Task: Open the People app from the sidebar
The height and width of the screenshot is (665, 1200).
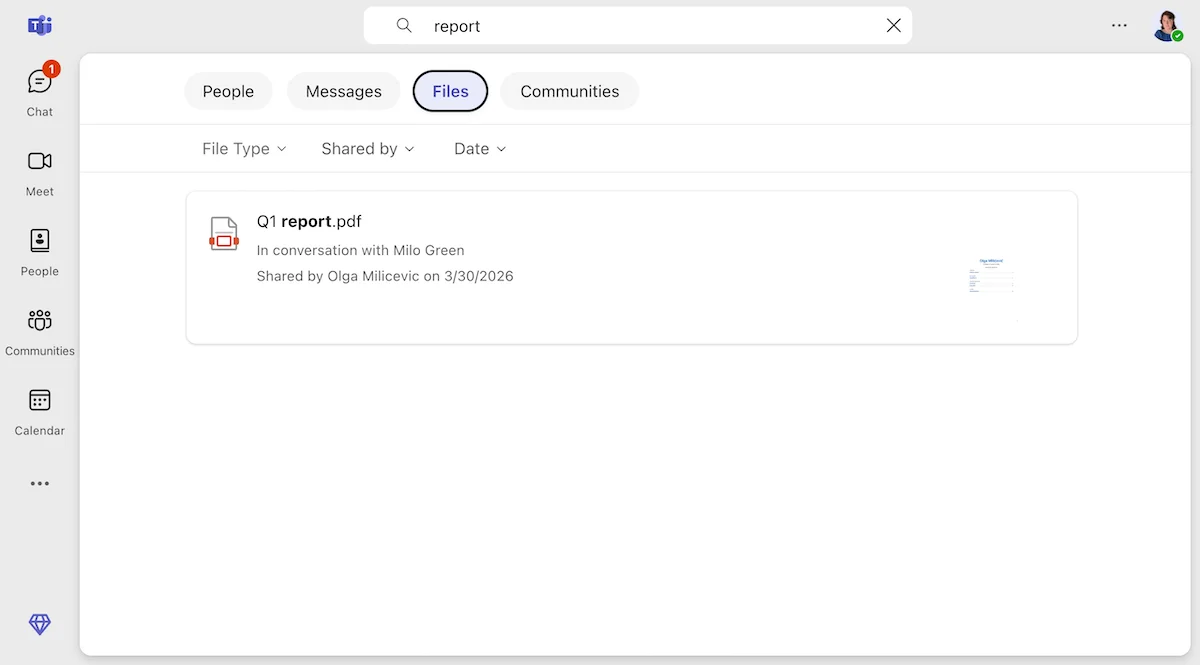Action: pos(39,250)
